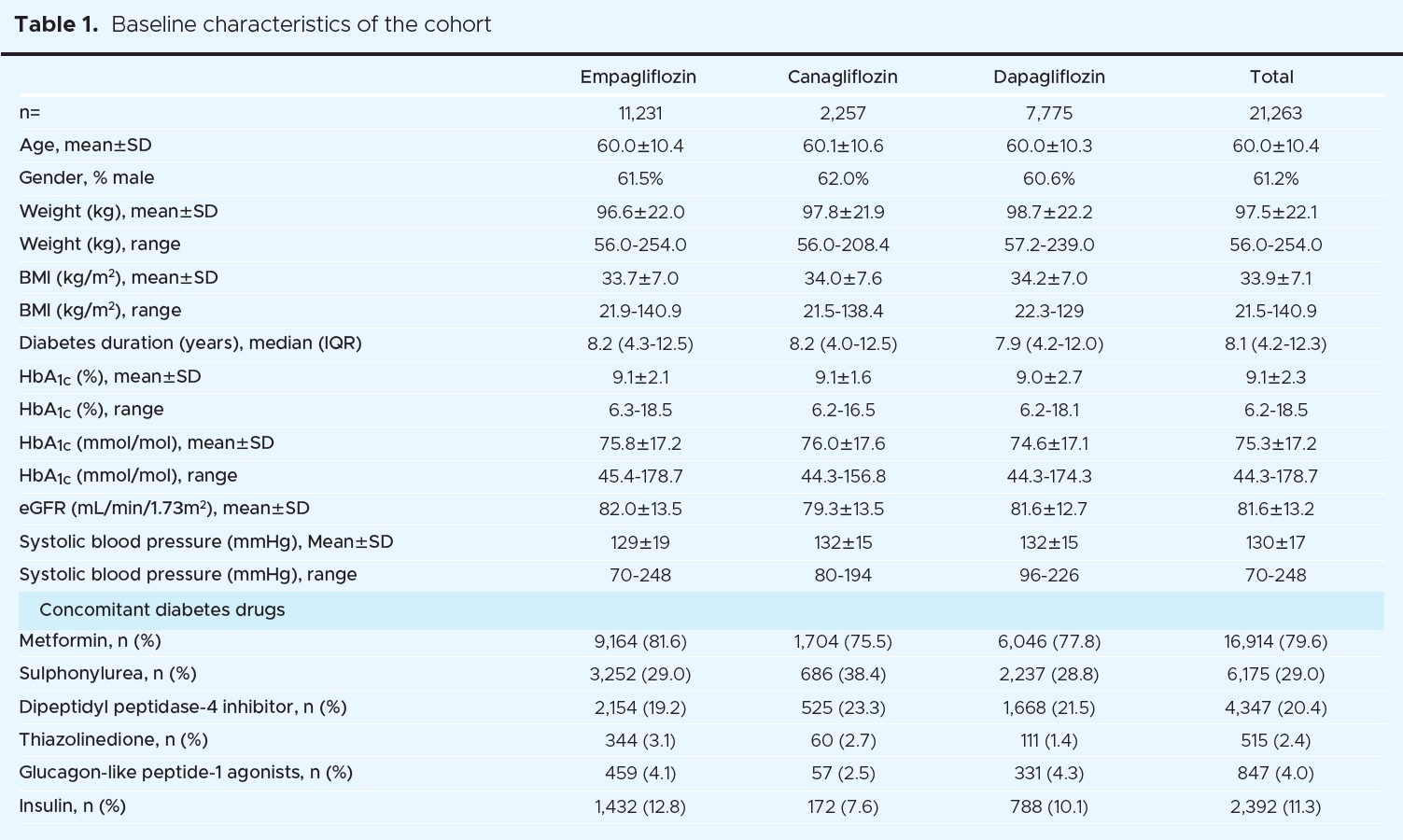The width and height of the screenshot is (1403, 840).
Task: Click the Total column header
Action: click(x=1271, y=77)
